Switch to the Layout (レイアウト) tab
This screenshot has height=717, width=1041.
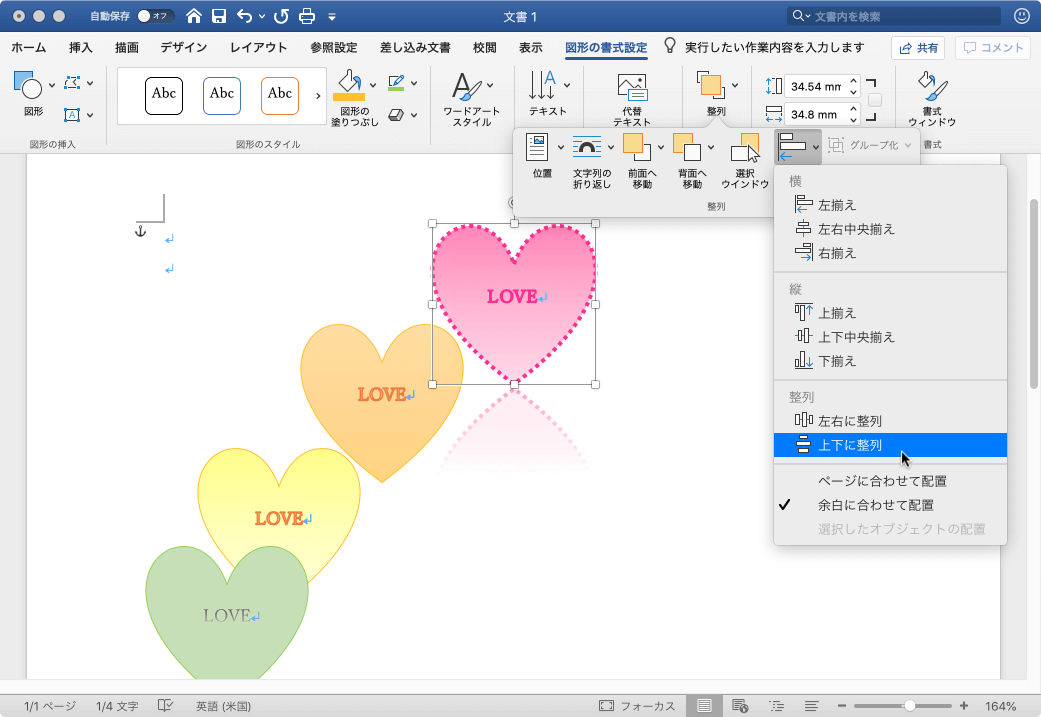point(258,47)
